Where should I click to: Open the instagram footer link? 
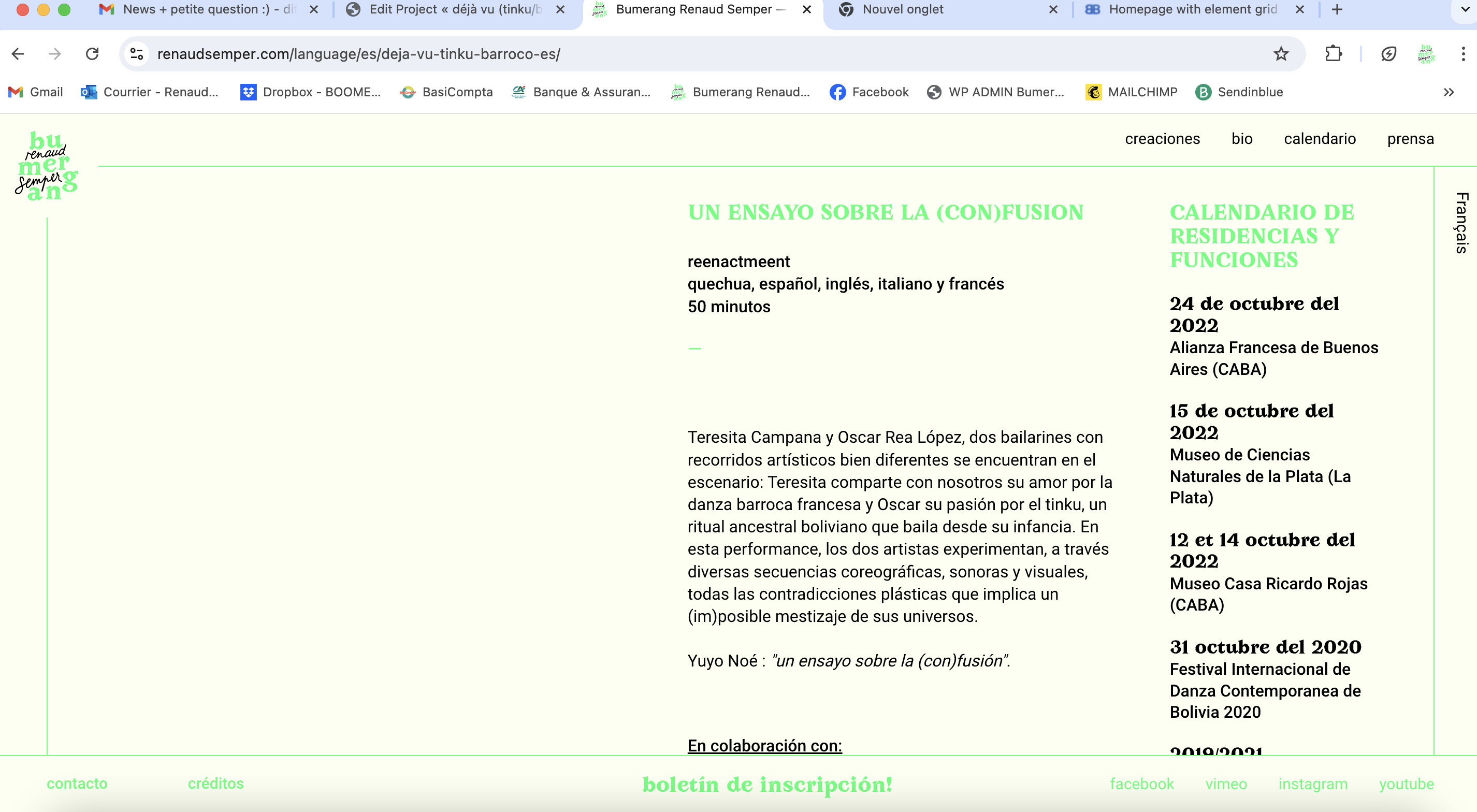tap(1312, 784)
